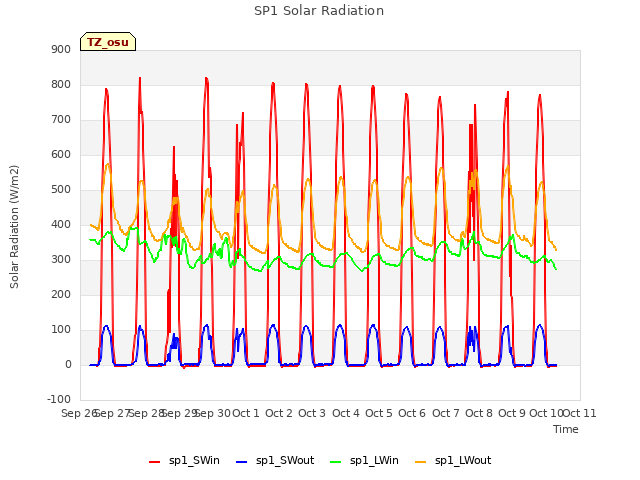Click the 300 y-axis tick label

61,260
